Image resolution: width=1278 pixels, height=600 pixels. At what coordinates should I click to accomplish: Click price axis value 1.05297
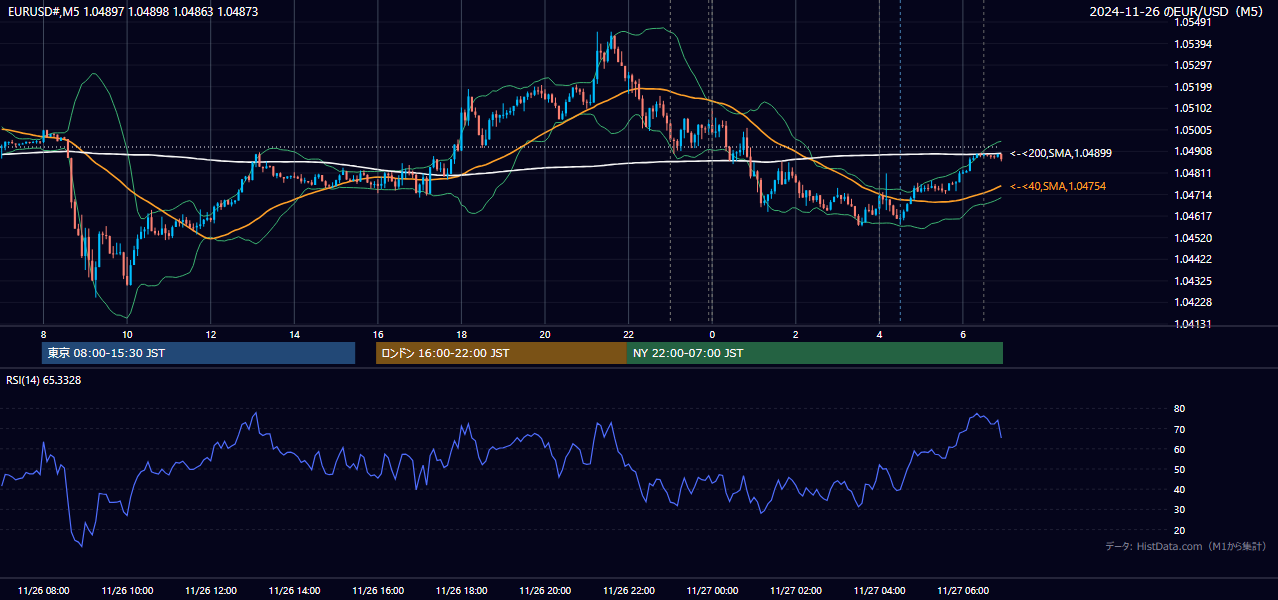pyautogui.click(x=1193, y=65)
